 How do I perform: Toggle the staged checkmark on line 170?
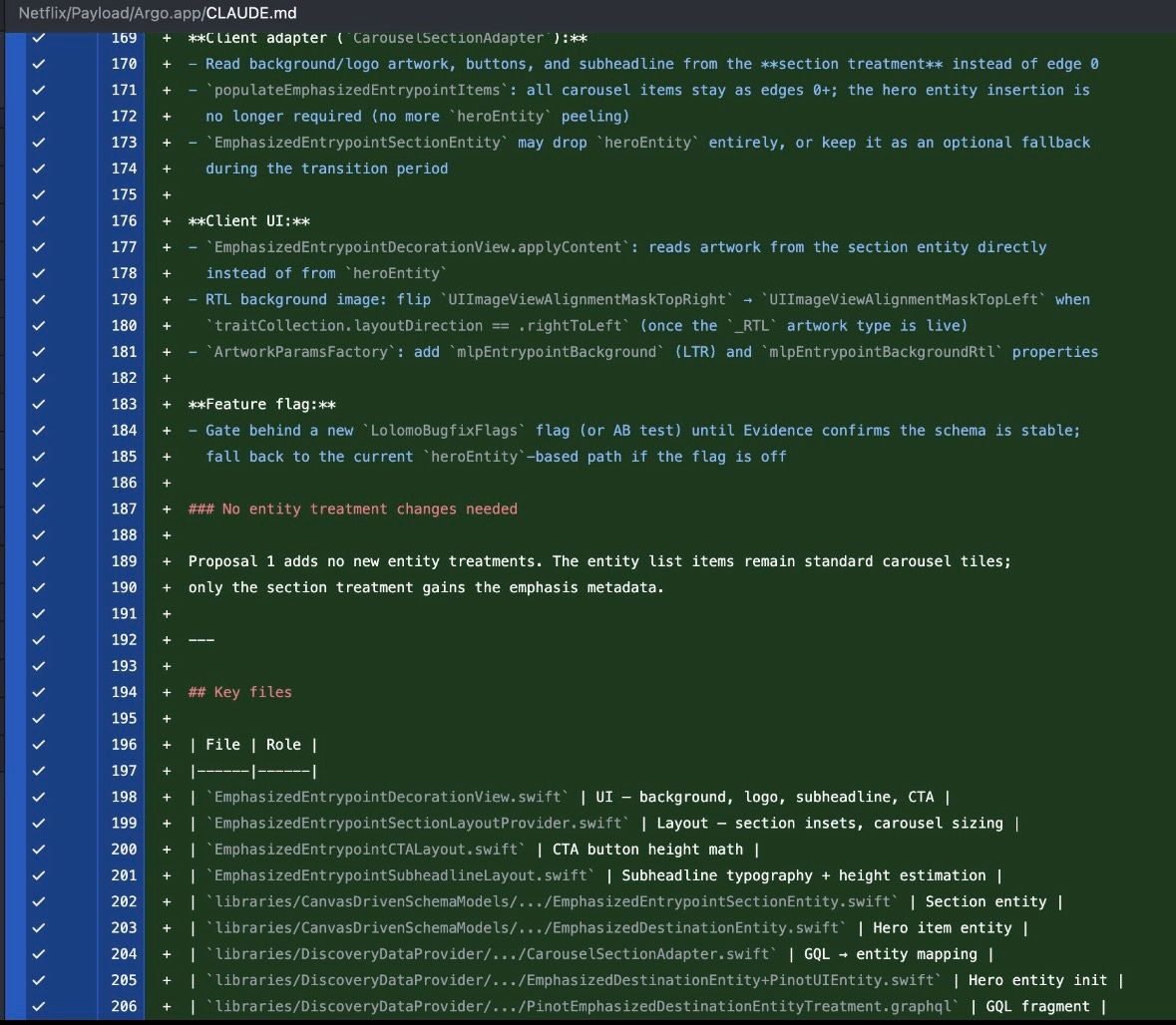39,64
